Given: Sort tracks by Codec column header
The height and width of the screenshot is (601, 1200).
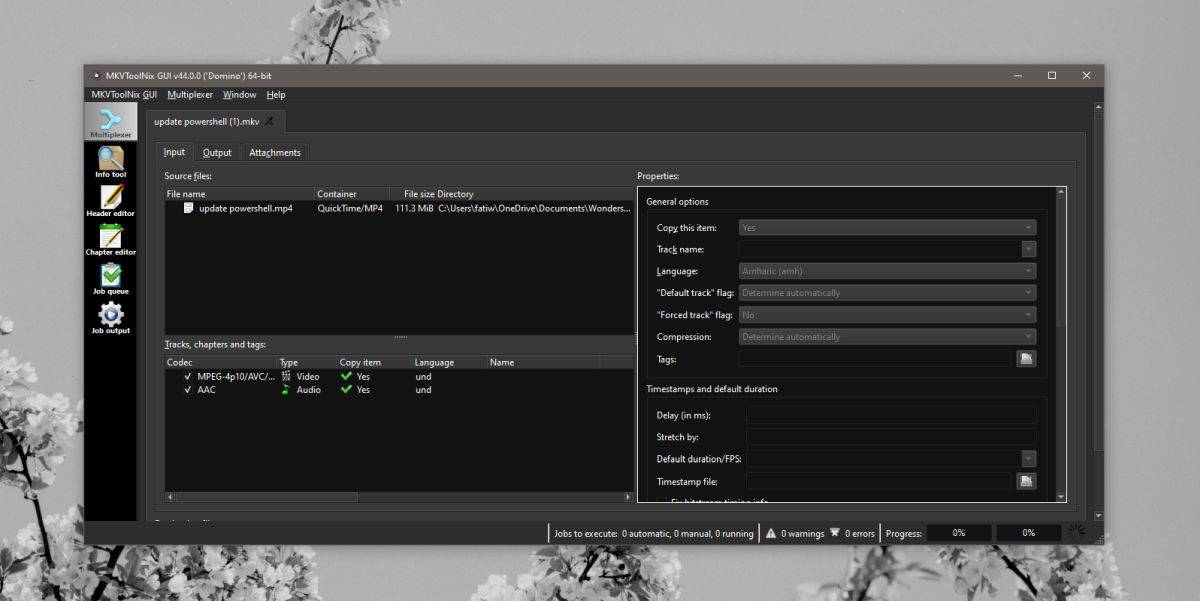Looking at the screenshot, I should (221, 362).
